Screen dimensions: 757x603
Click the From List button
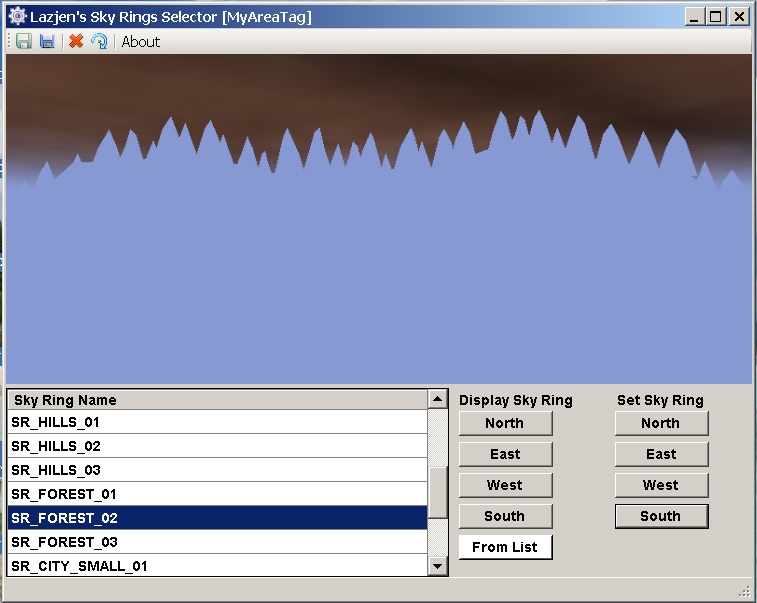click(x=505, y=547)
